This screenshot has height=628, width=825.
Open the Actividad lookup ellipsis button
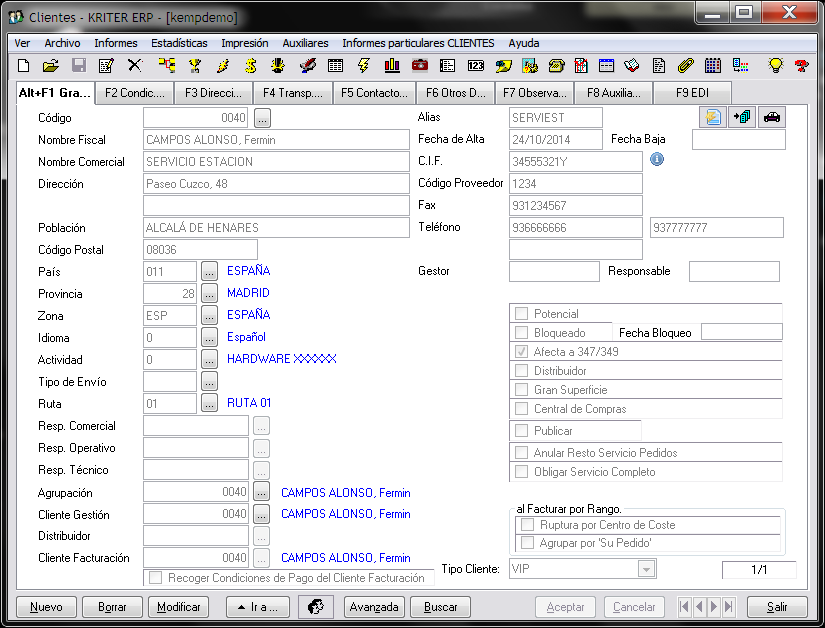point(209,360)
